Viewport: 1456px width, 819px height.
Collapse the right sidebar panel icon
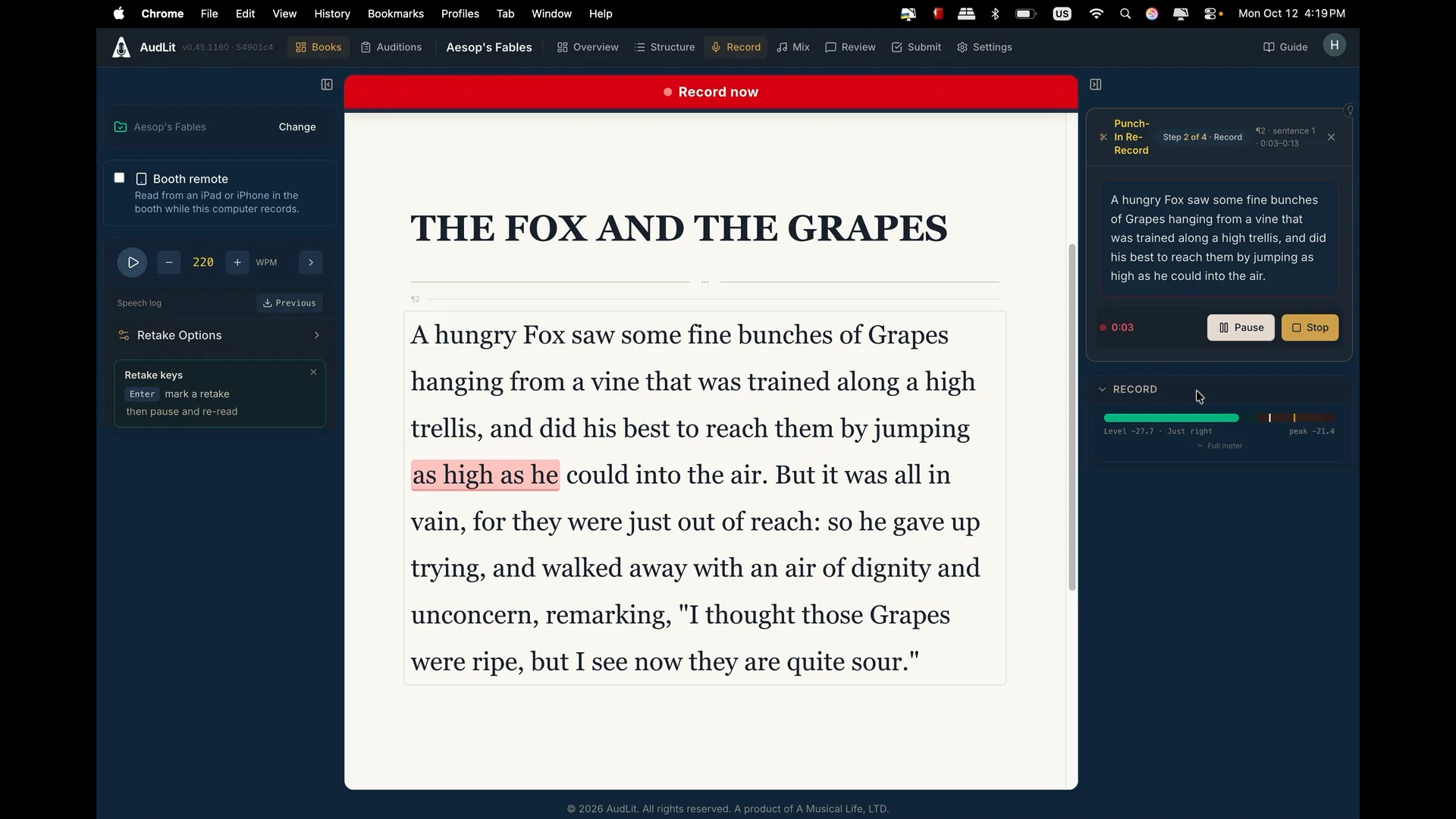coord(1096,85)
